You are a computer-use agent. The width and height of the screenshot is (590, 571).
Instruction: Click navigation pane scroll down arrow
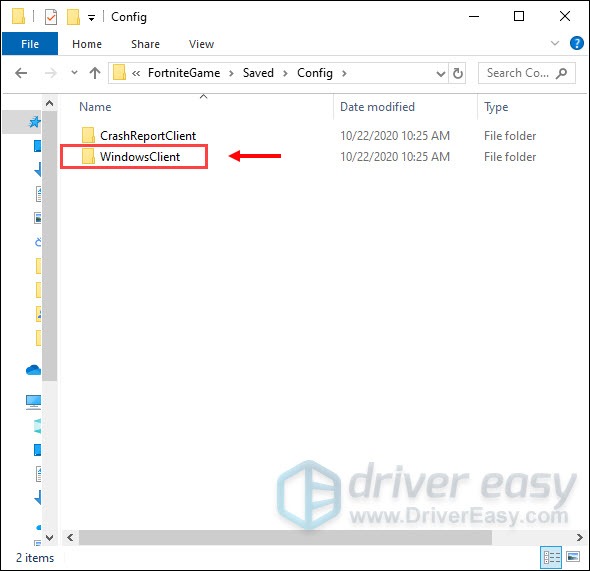click(50, 538)
